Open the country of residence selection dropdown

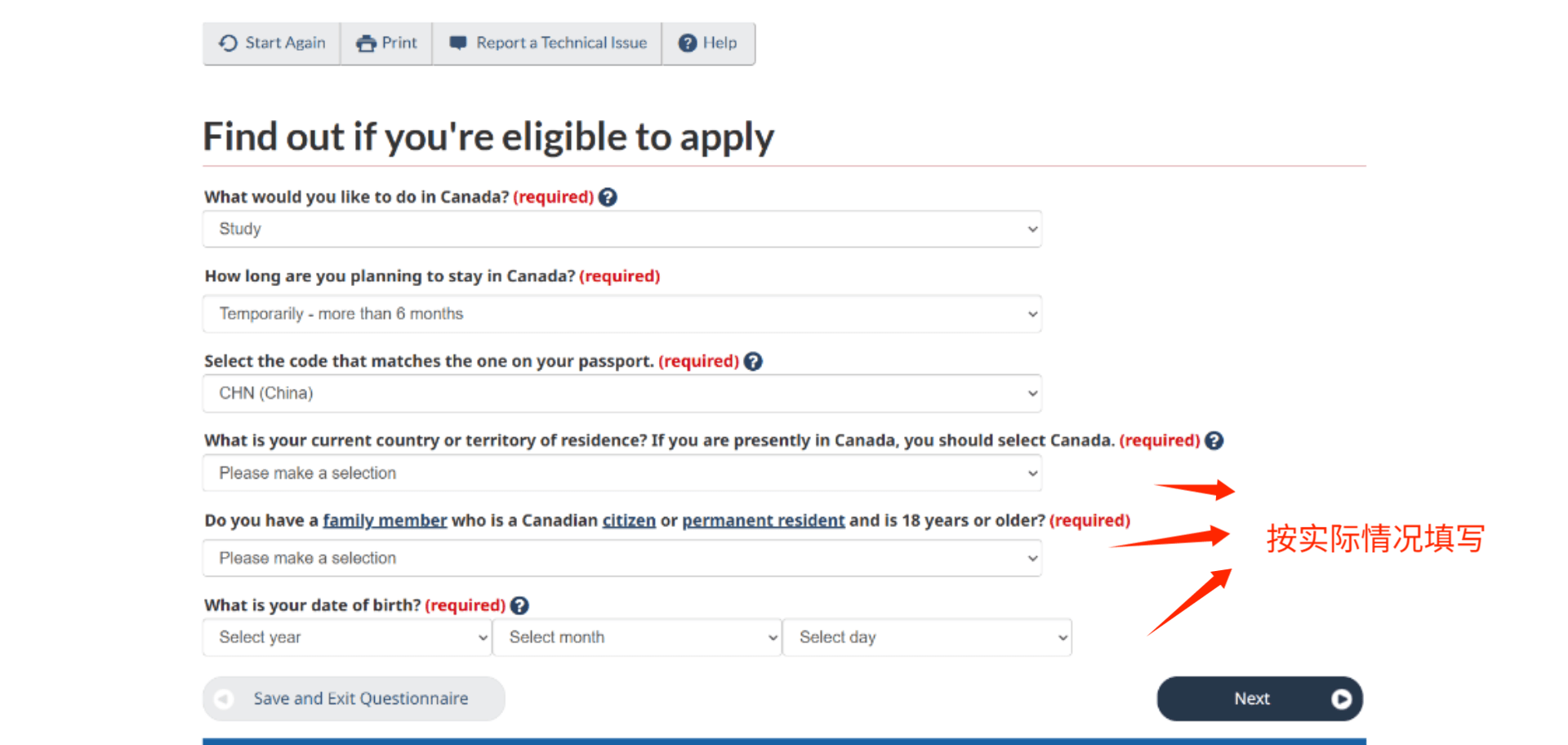[x=622, y=473]
